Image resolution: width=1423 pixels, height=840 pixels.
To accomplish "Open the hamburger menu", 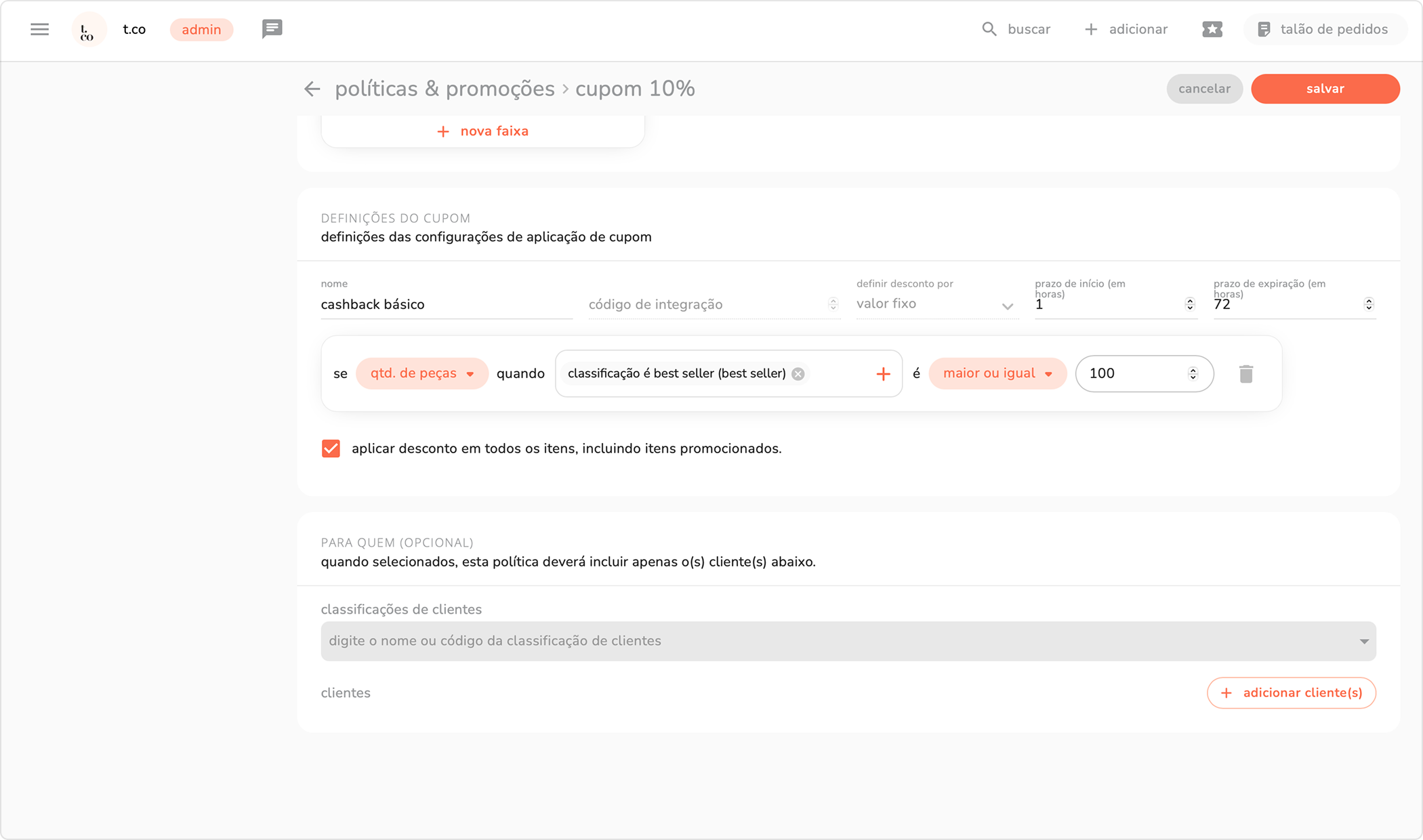I will click(39, 29).
